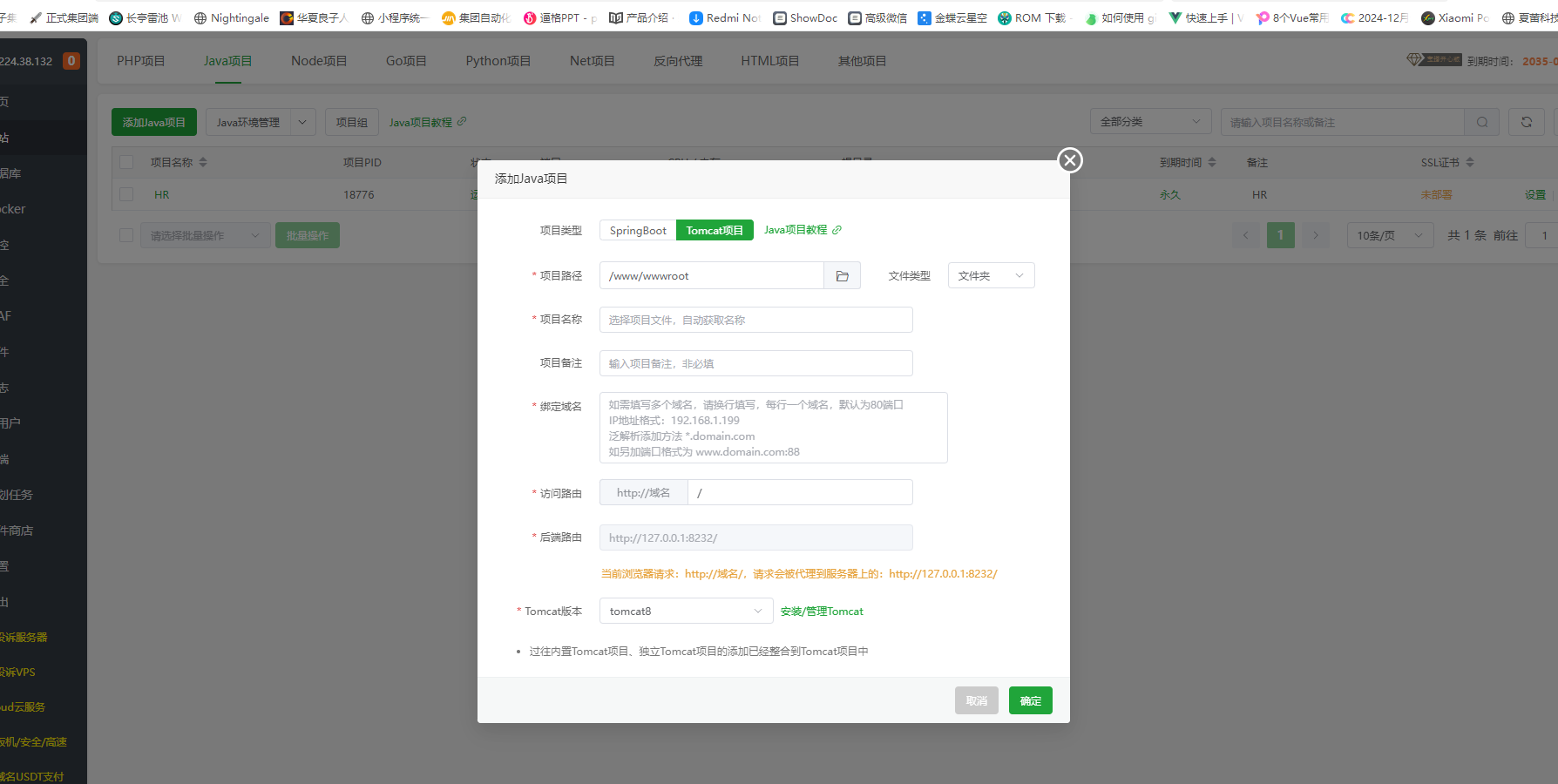This screenshot has width=1558, height=784.
Task: Sort by expiration time column arrows
Action: tap(1211, 162)
